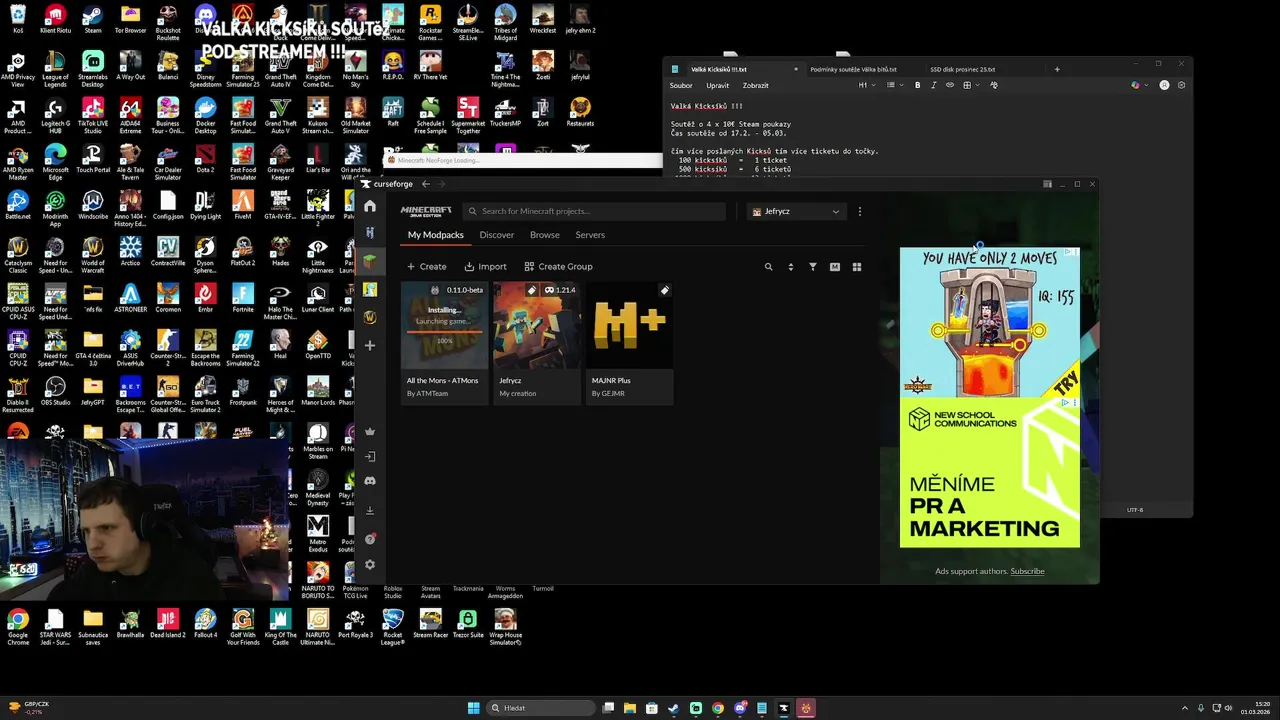This screenshot has height=720, width=1280.
Task: Open the Upravit menu in Notepad
Action: [717, 86]
